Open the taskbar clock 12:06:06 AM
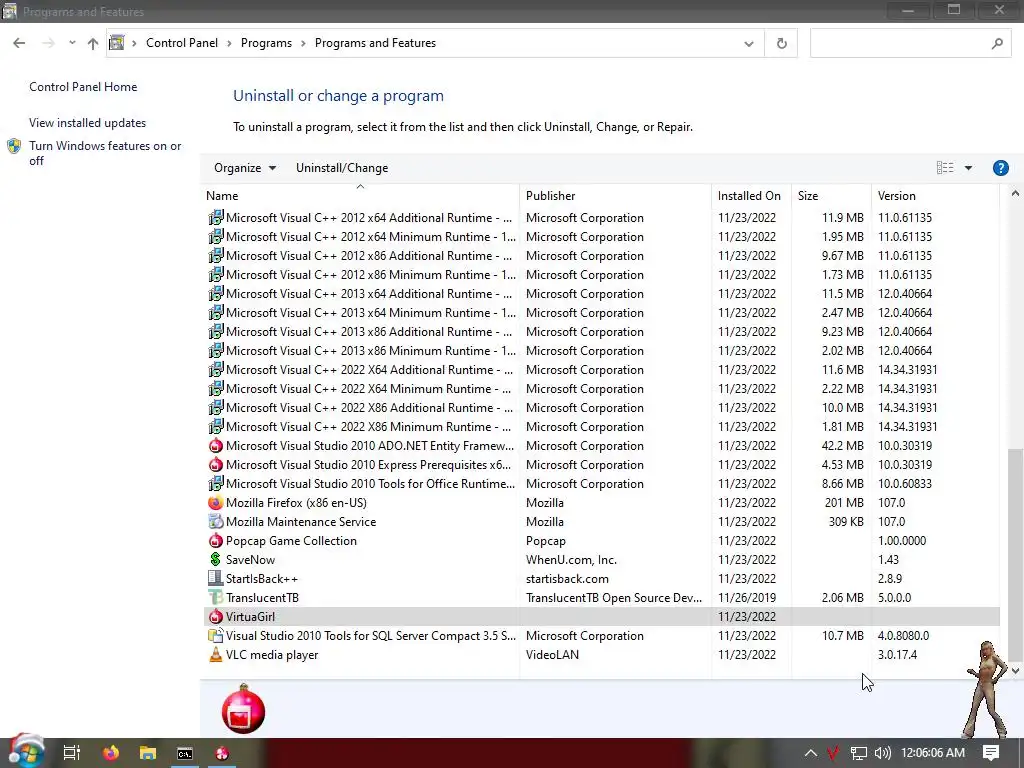Screen dimensions: 1024x768 [933, 753]
